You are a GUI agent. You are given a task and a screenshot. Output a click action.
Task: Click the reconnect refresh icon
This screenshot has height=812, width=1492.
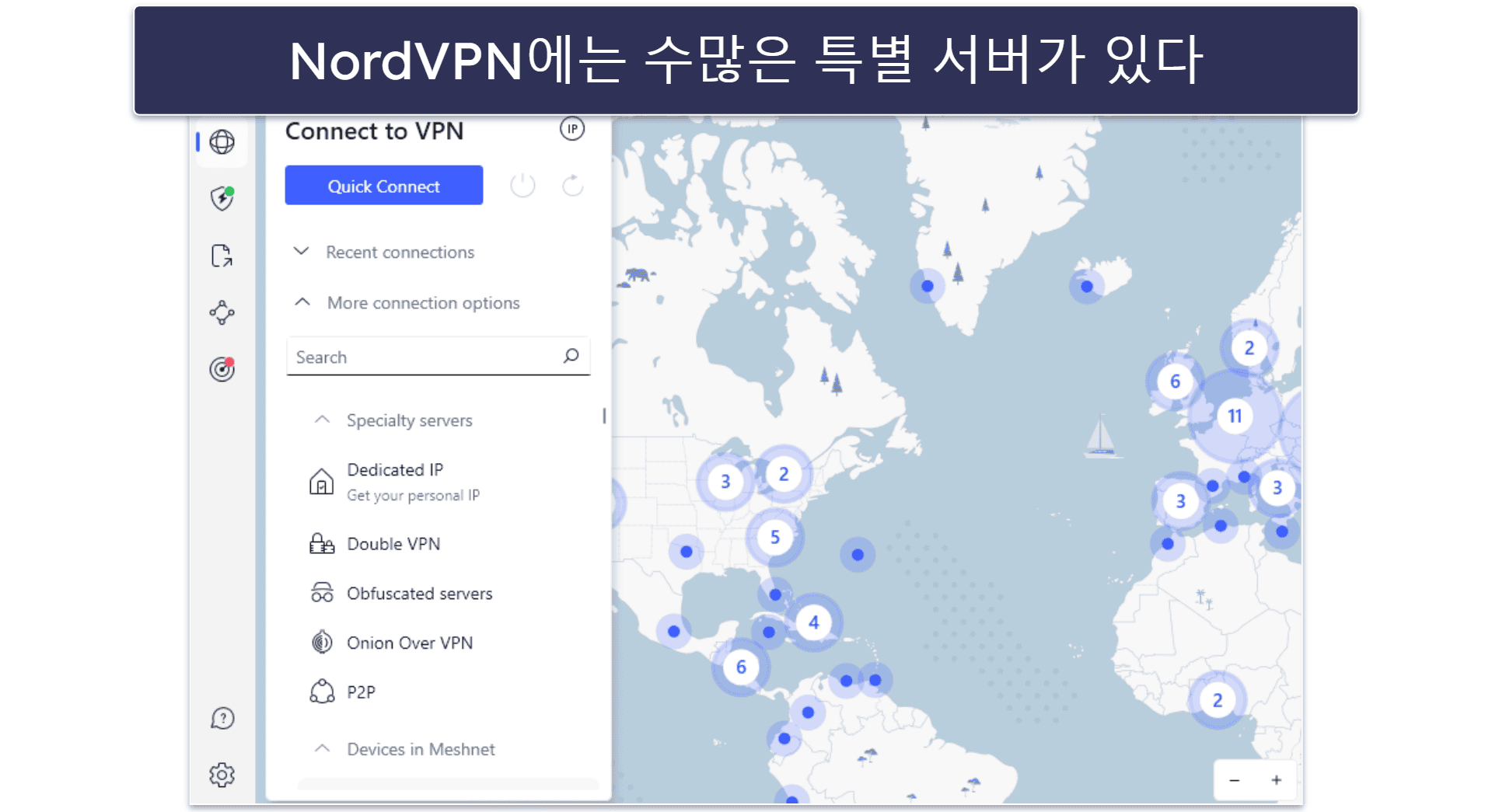click(x=573, y=186)
